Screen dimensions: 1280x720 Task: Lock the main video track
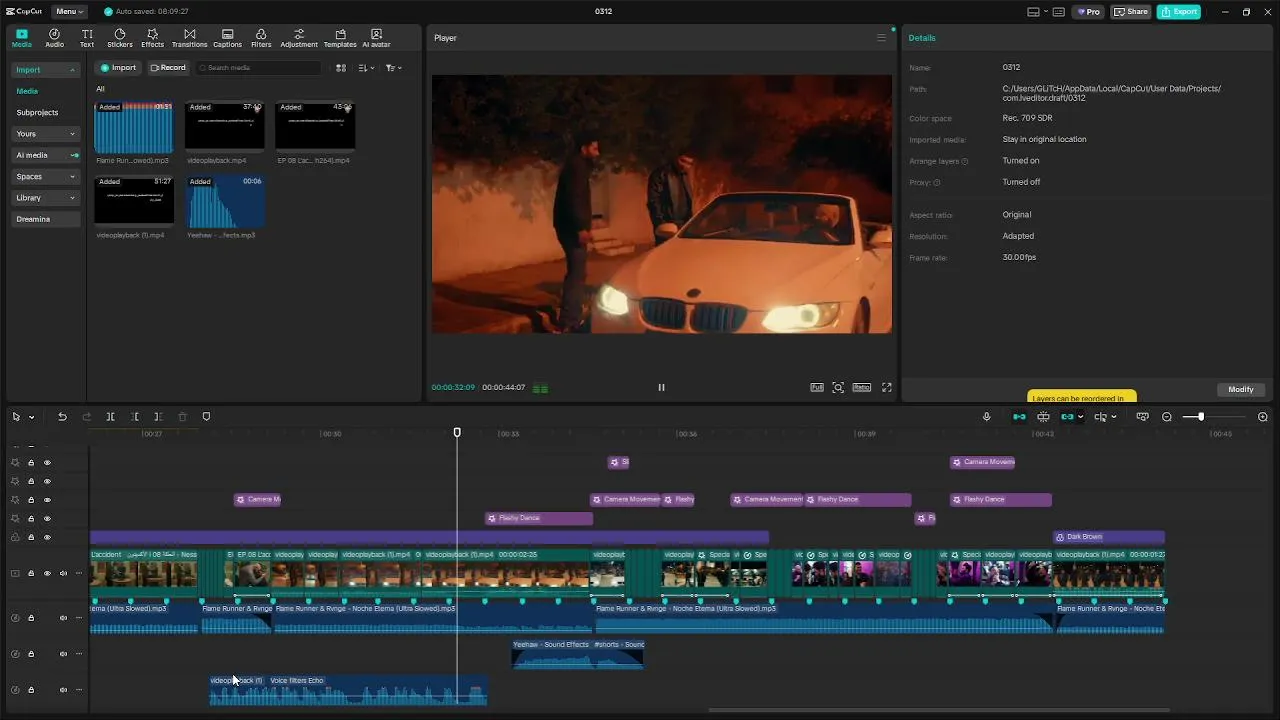tap(31, 574)
